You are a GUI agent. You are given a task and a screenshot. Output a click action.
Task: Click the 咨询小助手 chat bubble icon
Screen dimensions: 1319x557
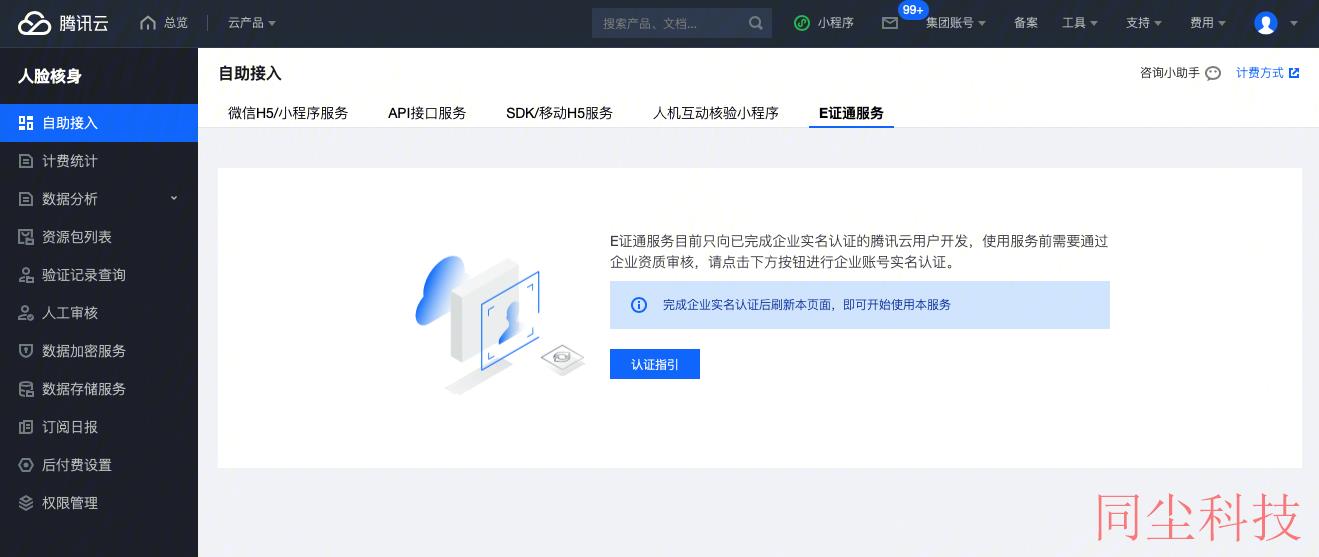click(x=1213, y=73)
